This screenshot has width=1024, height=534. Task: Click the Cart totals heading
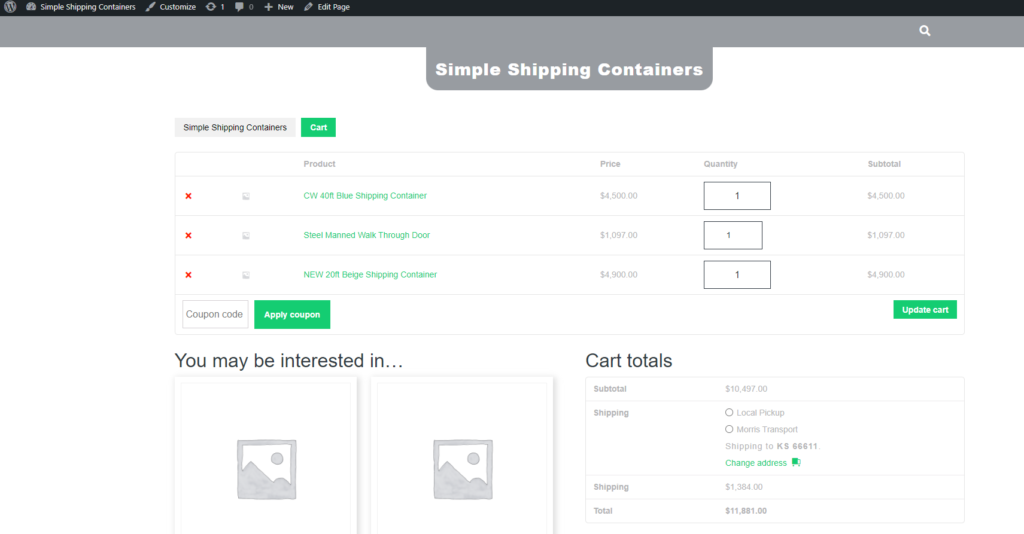pyautogui.click(x=628, y=360)
